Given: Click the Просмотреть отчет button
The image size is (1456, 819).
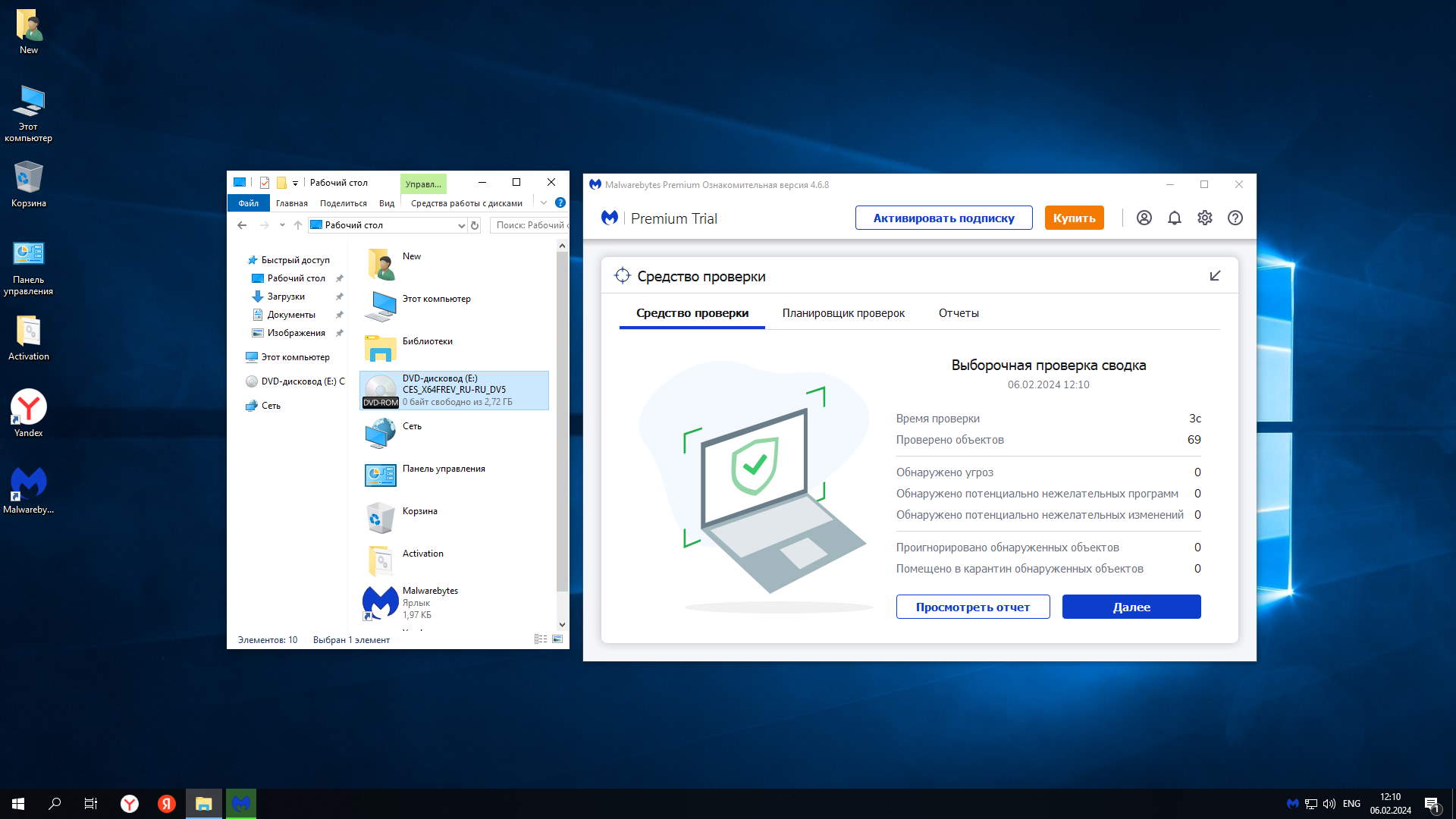Looking at the screenshot, I should coord(973,607).
